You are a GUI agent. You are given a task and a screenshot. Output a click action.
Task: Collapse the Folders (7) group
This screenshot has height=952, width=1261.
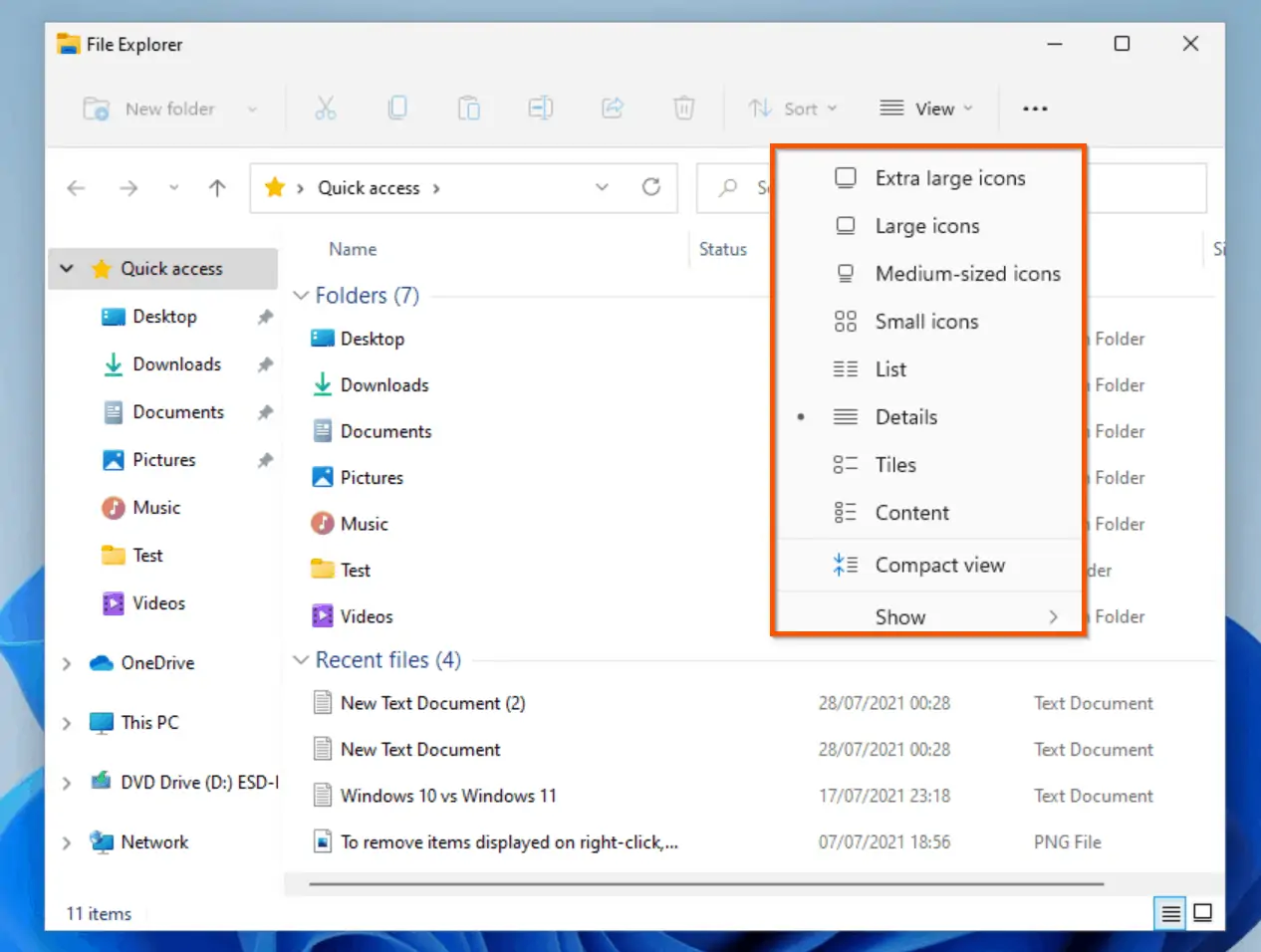point(301,296)
